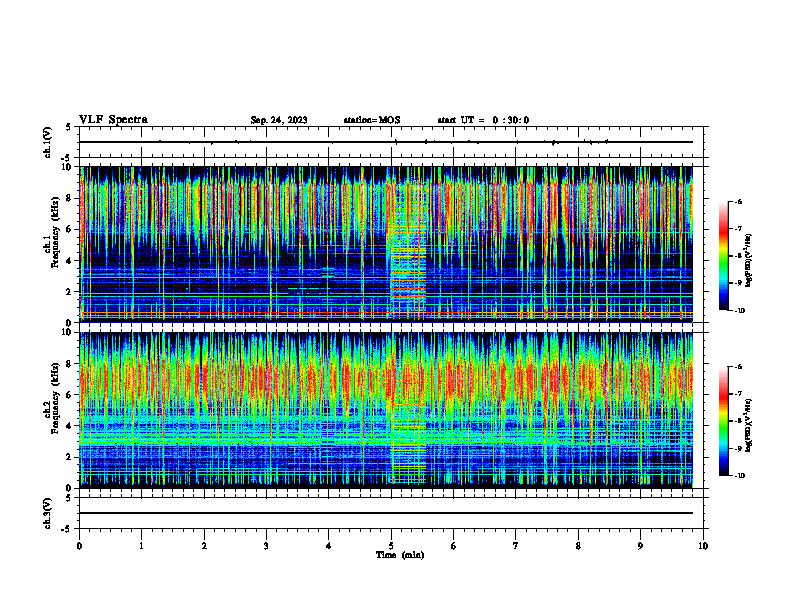Click the "start UT = 0 :30: 0" header text
Screen dimensions: 792x612
(483, 120)
